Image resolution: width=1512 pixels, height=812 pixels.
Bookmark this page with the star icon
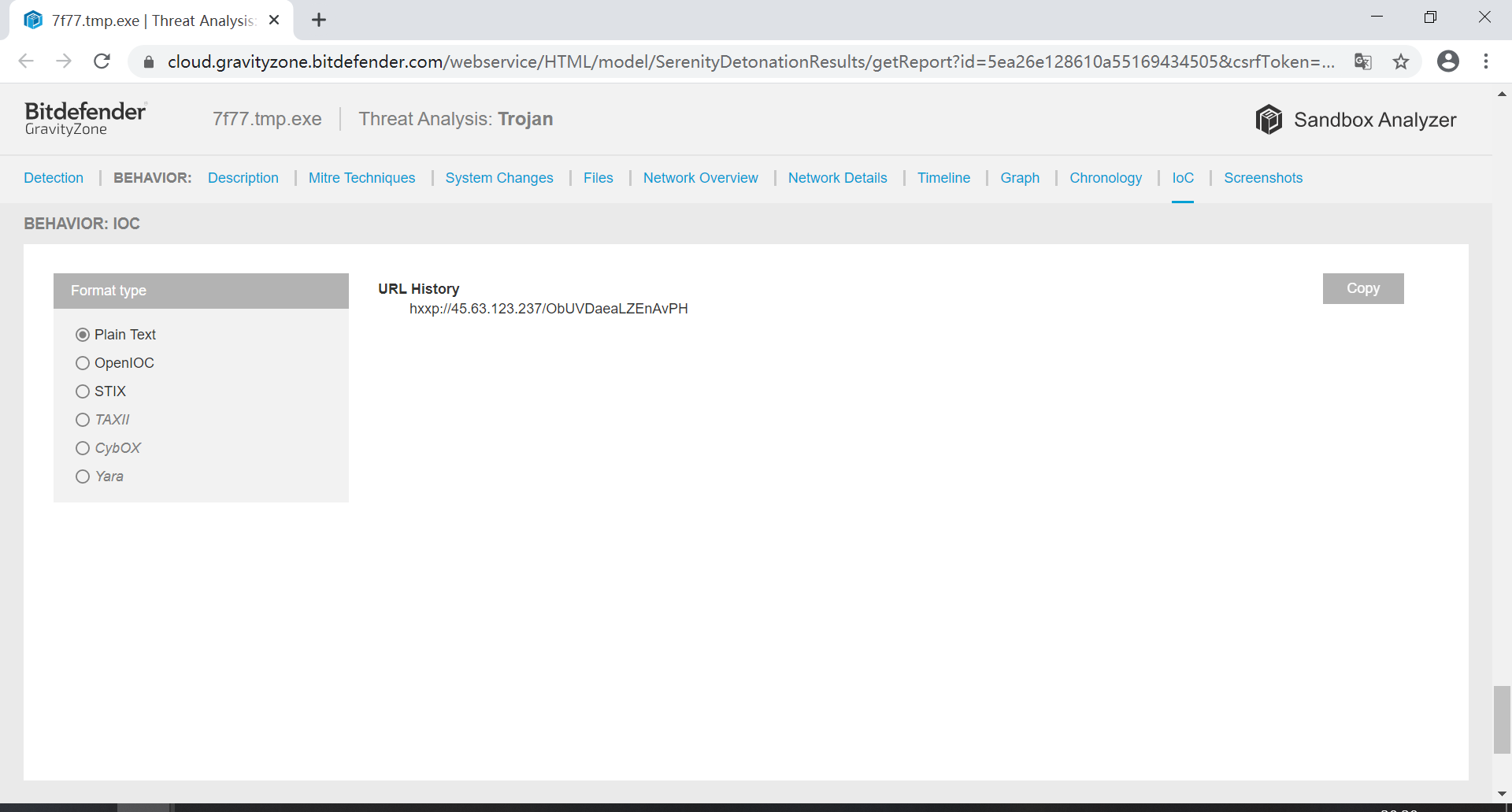point(1401,61)
